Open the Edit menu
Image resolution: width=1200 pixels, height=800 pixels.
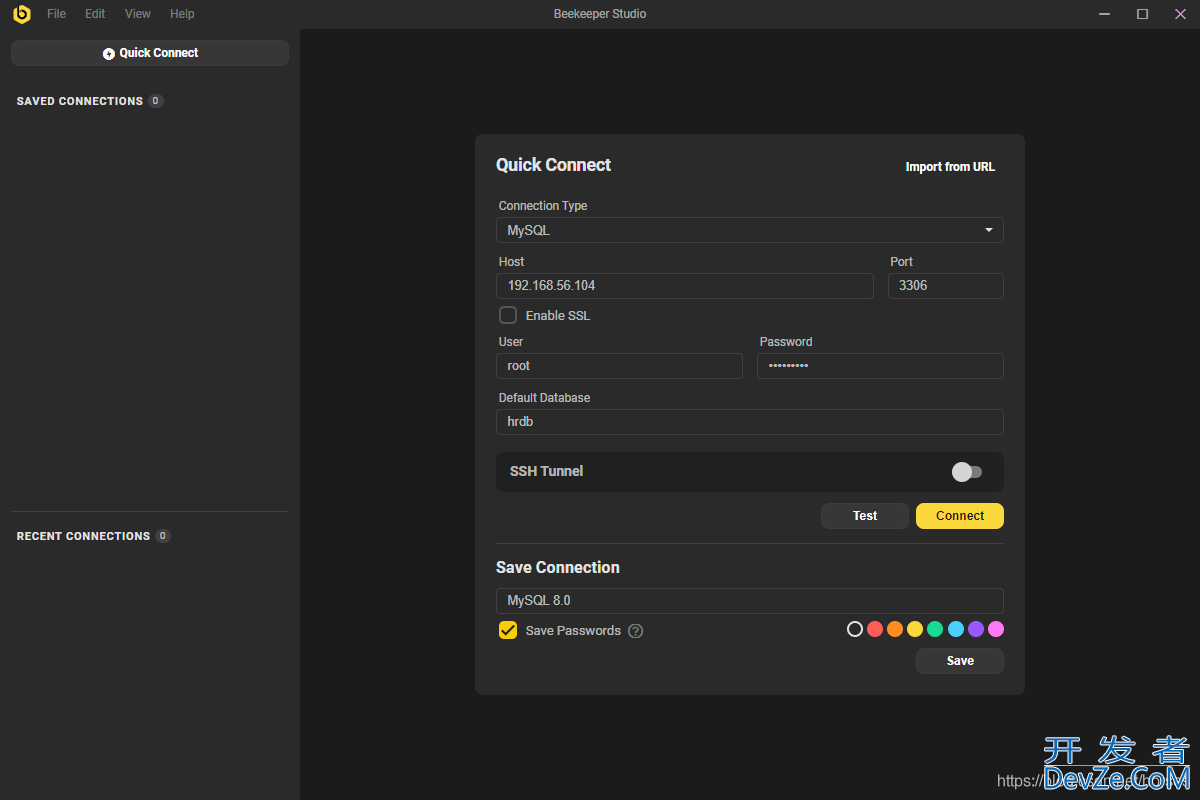coord(95,14)
